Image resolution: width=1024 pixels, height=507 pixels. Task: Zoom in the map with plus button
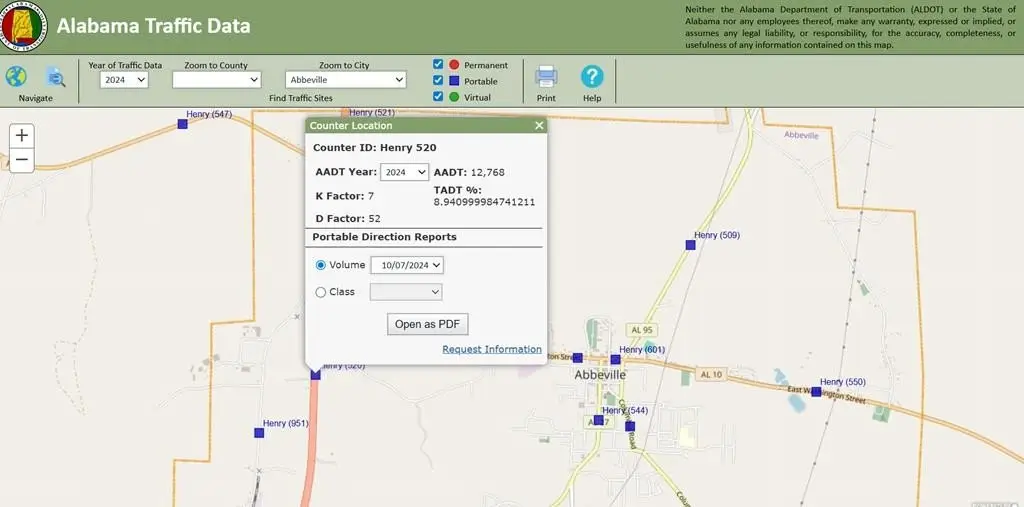tap(22, 136)
